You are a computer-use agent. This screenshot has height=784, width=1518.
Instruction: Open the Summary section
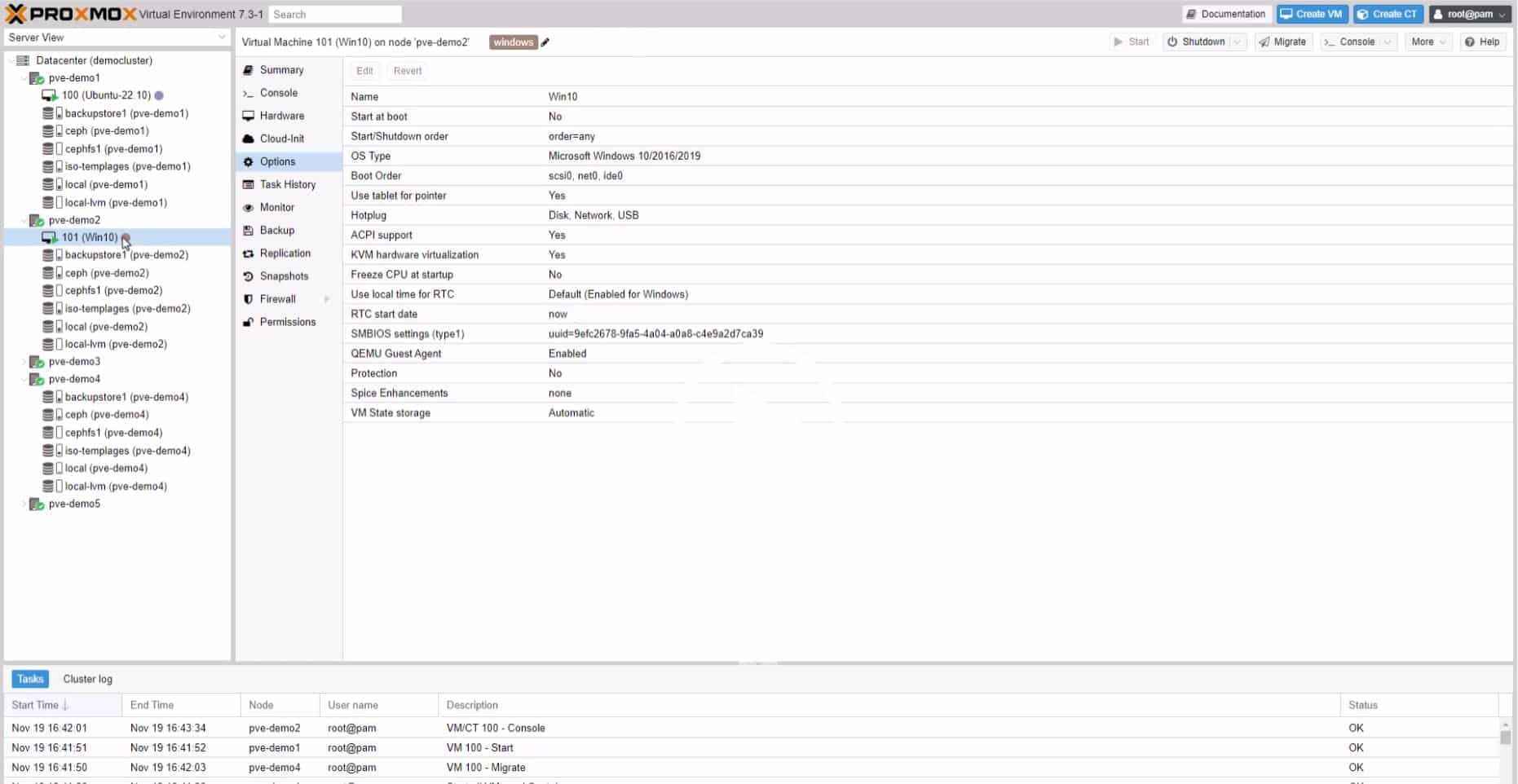(289, 70)
